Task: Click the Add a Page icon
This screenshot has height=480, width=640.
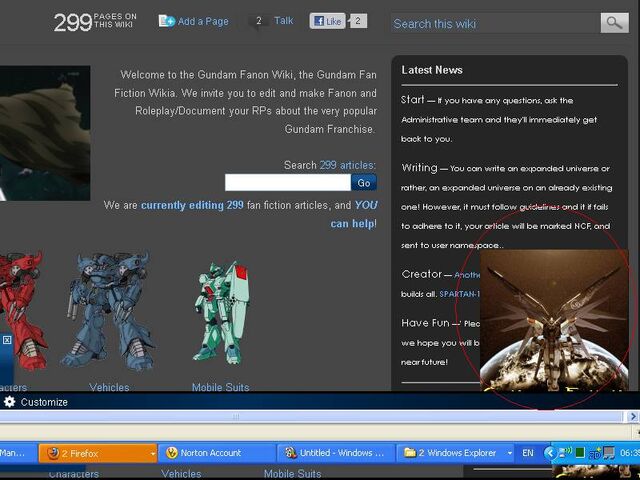Action: pyautogui.click(x=167, y=21)
